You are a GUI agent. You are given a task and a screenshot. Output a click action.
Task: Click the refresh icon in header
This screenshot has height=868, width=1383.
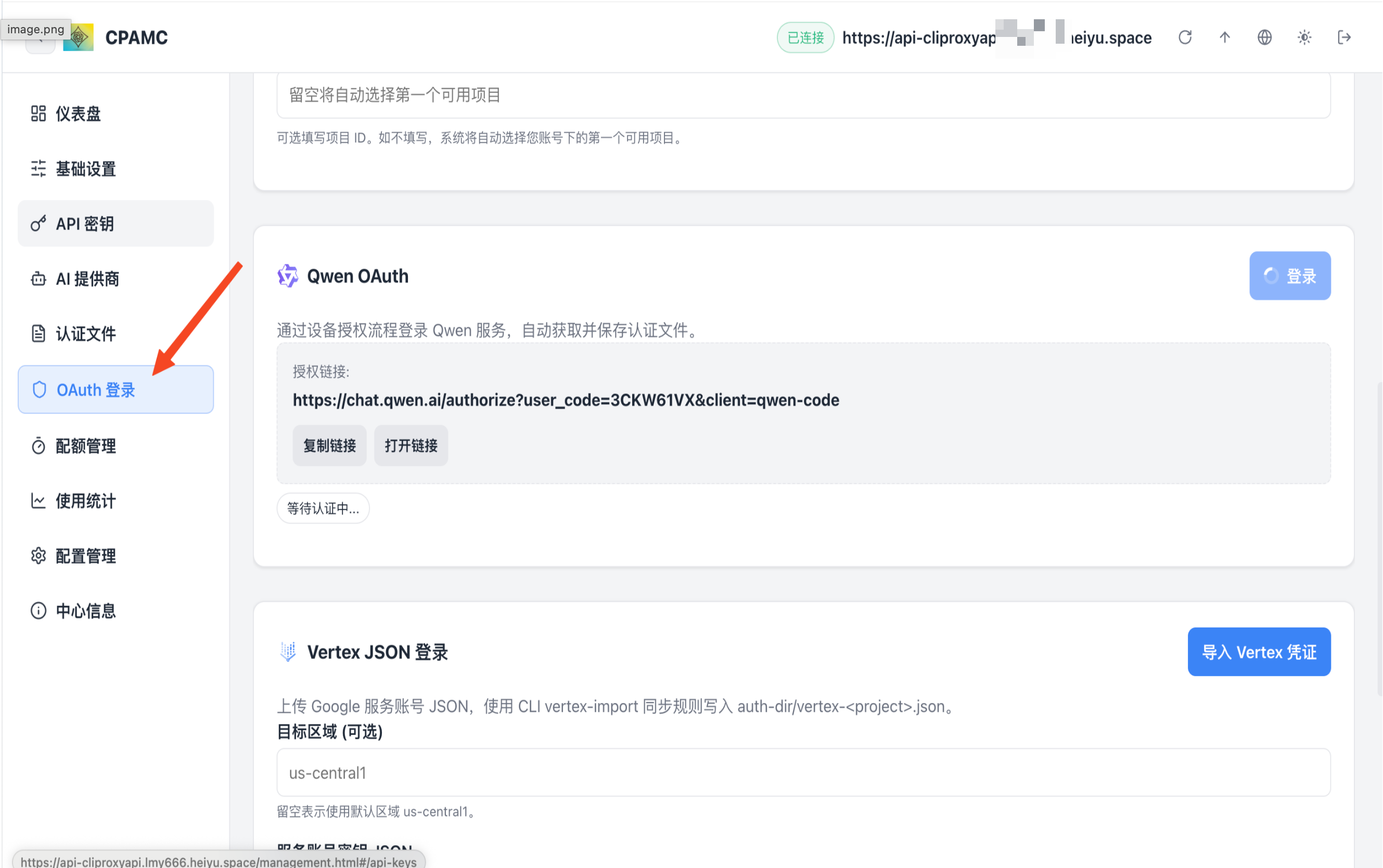(1185, 37)
